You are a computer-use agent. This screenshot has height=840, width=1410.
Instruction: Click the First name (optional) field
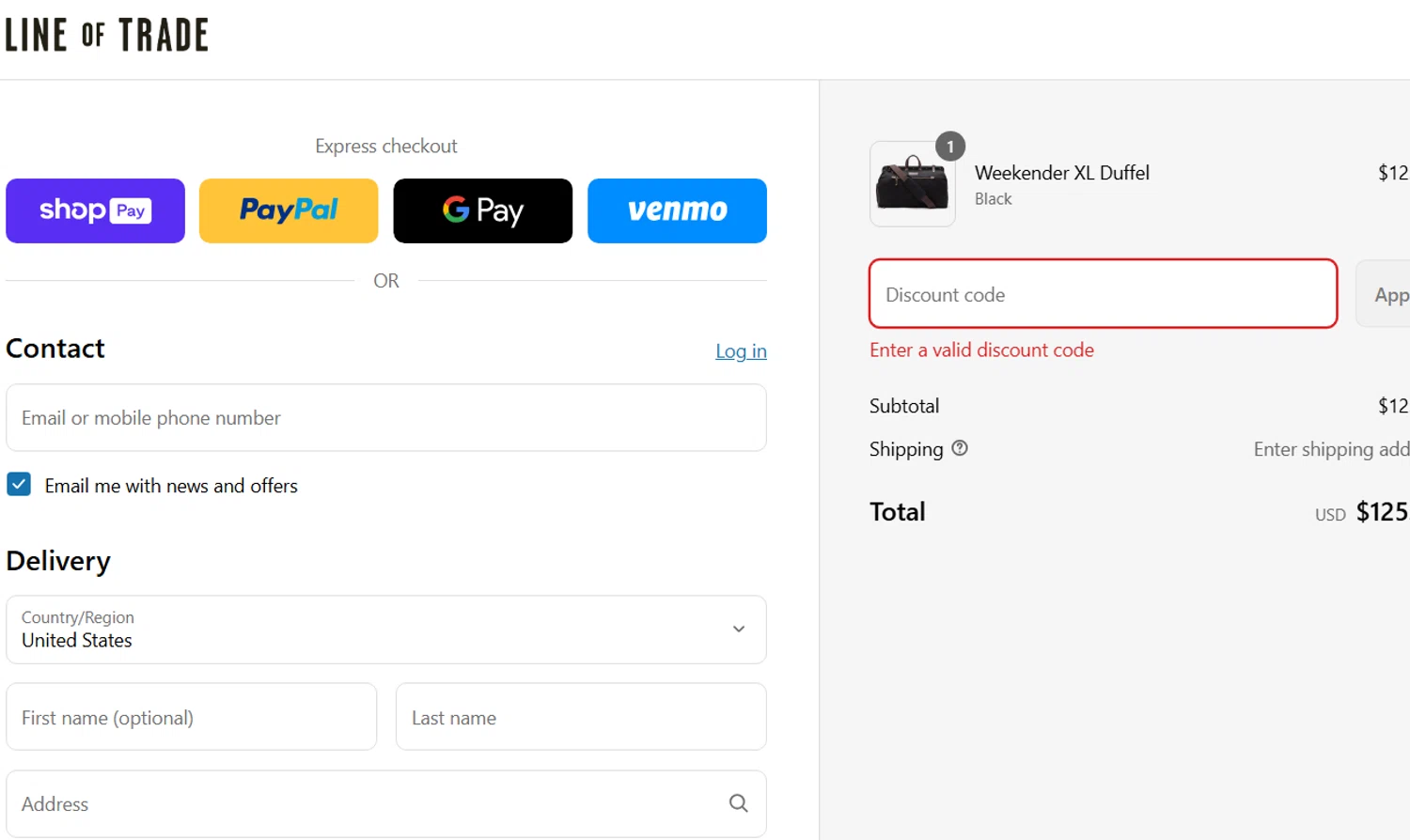point(192,717)
